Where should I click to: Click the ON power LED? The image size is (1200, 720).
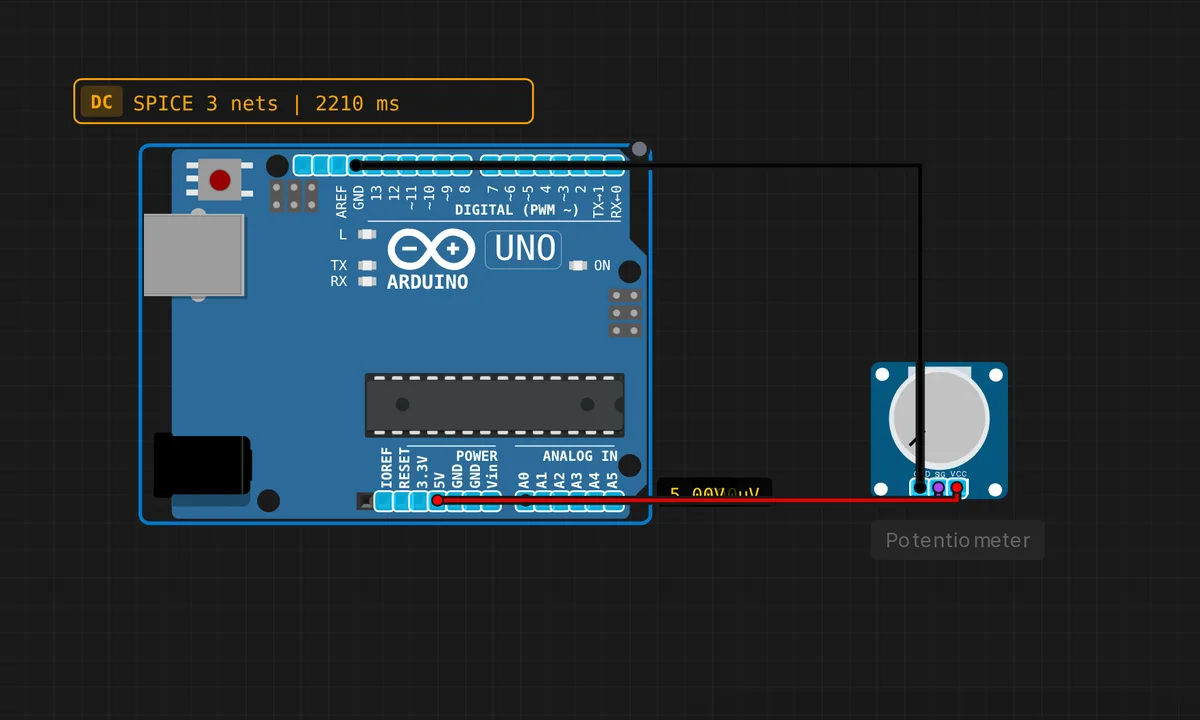click(x=578, y=266)
